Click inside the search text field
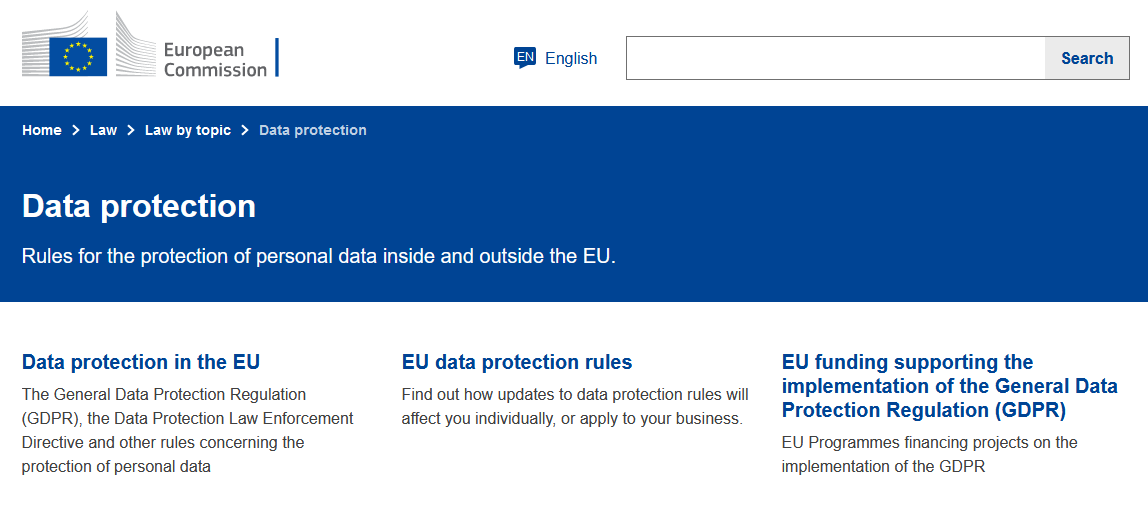The image size is (1148, 517). pos(835,58)
